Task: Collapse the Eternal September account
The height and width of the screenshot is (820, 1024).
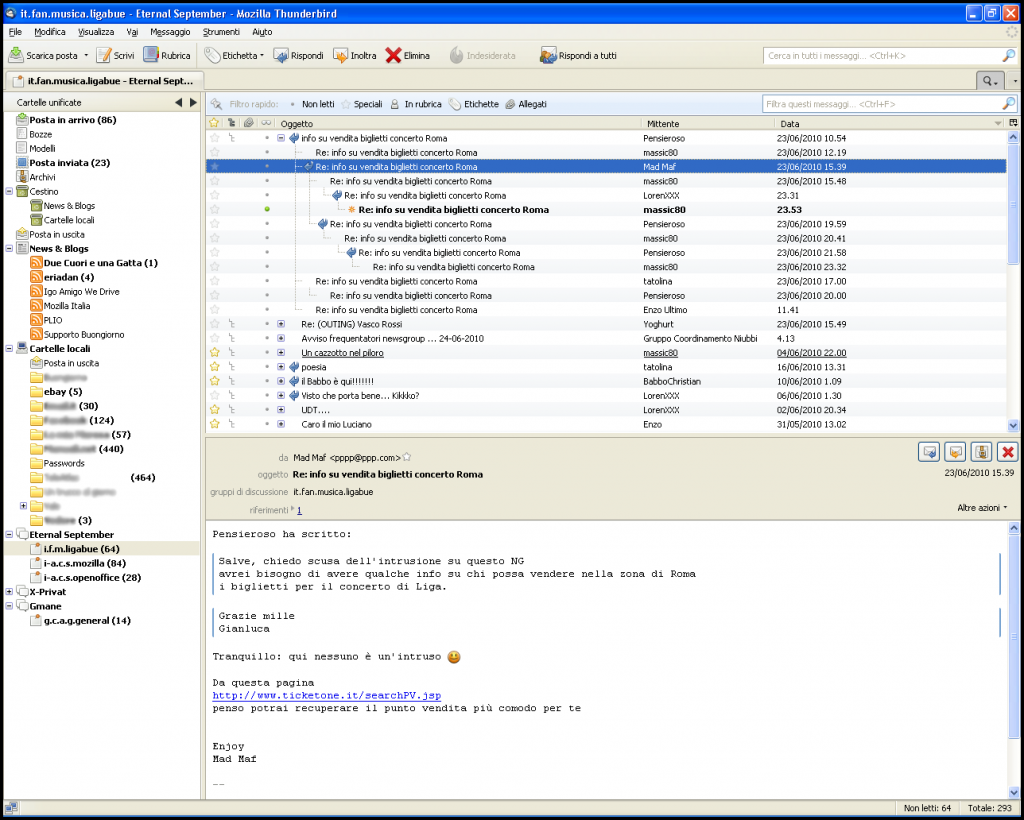Action: click(9, 535)
